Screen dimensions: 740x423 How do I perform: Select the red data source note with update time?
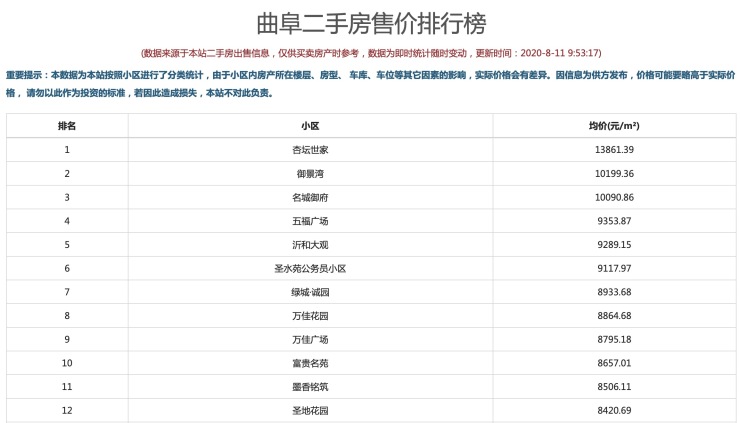click(371, 53)
